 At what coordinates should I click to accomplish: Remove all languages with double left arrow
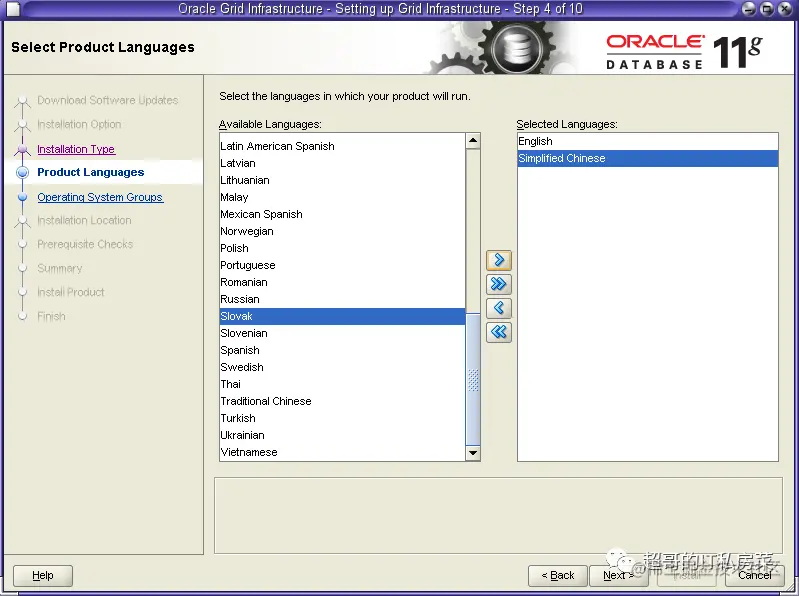[x=498, y=332]
